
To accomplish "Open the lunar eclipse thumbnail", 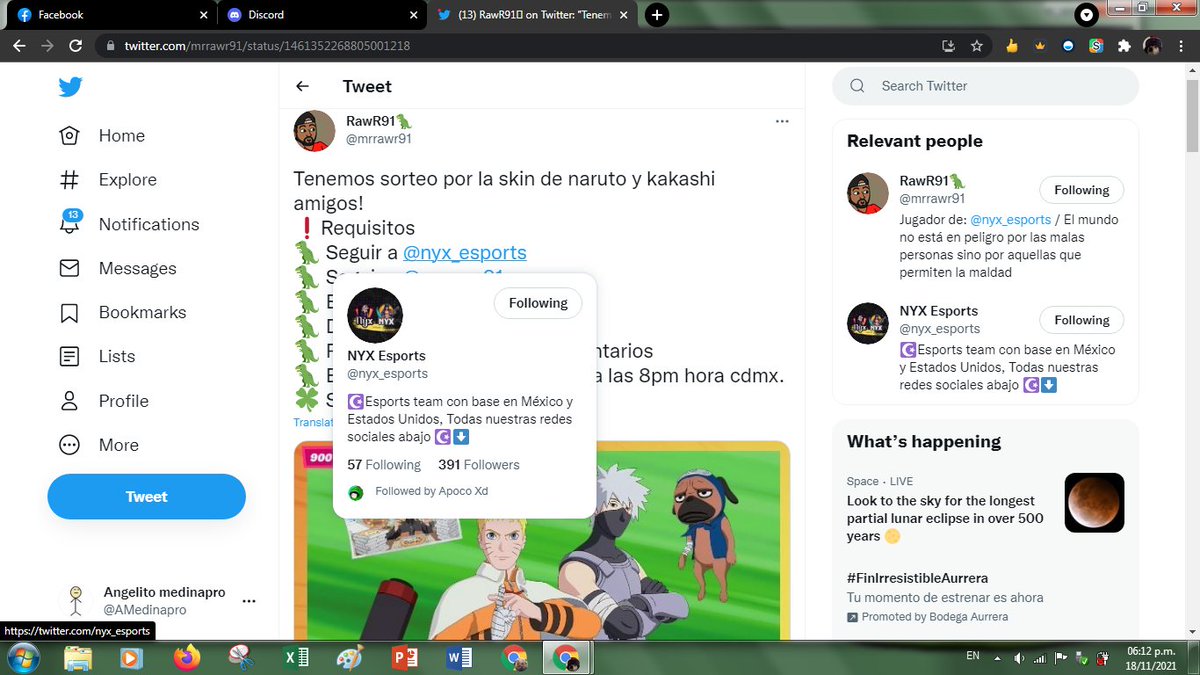I will click(x=1094, y=503).
